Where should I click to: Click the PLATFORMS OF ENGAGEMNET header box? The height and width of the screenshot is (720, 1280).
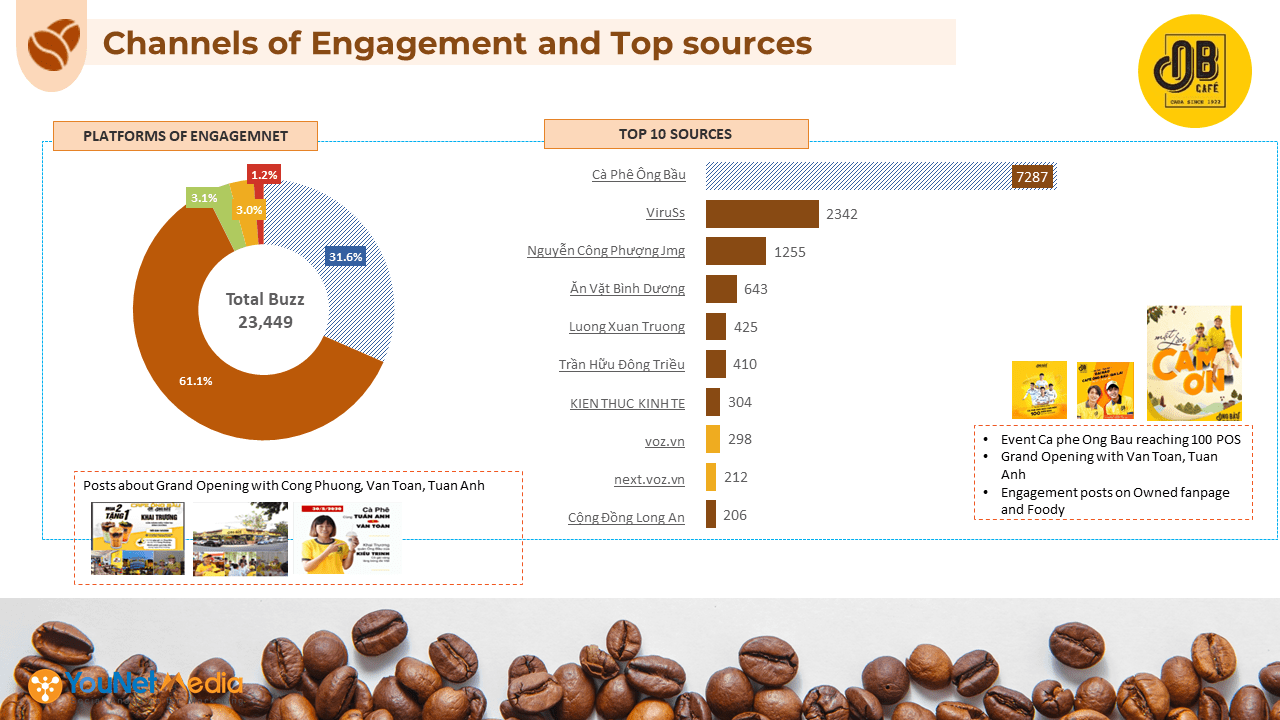[185, 136]
